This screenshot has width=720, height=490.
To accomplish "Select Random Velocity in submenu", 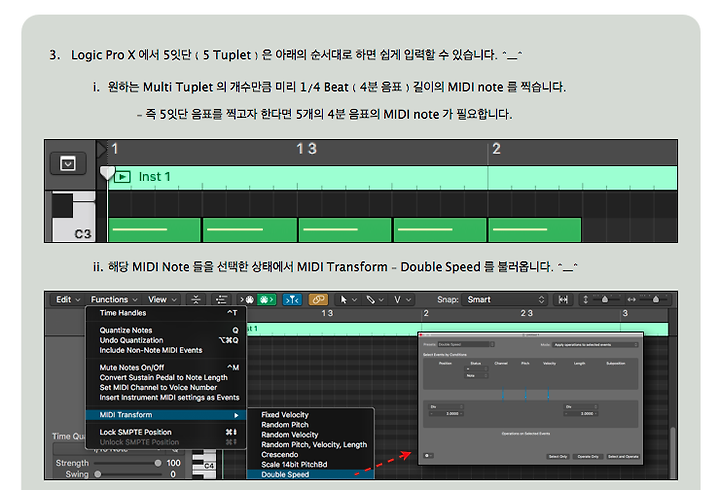I will [x=310, y=435].
